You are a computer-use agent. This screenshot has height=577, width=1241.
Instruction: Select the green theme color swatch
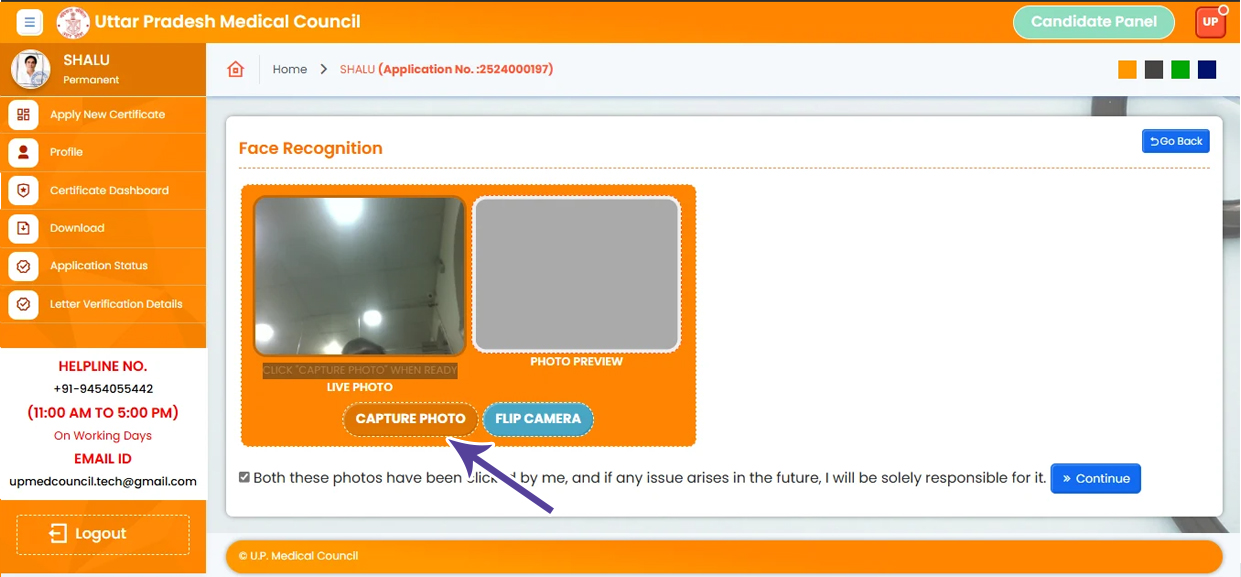1180,69
